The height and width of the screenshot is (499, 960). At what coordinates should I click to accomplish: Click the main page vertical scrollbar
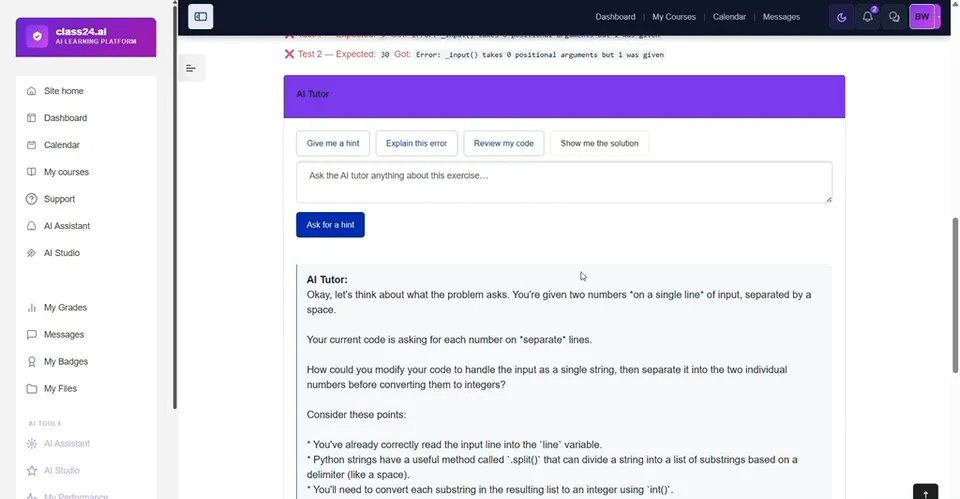click(x=955, y=295)
